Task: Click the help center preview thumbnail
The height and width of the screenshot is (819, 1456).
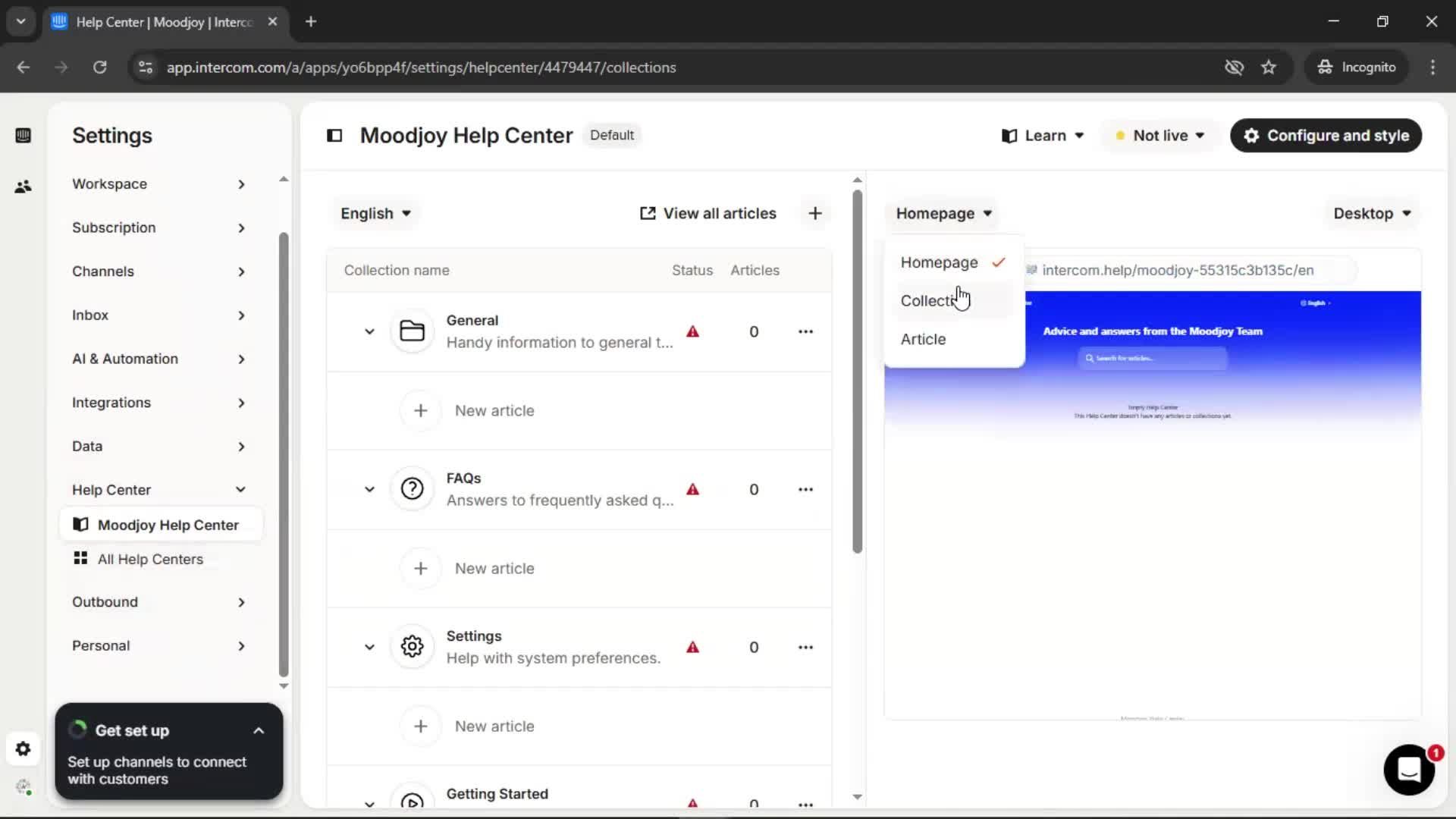Action: click(1152, 504)
